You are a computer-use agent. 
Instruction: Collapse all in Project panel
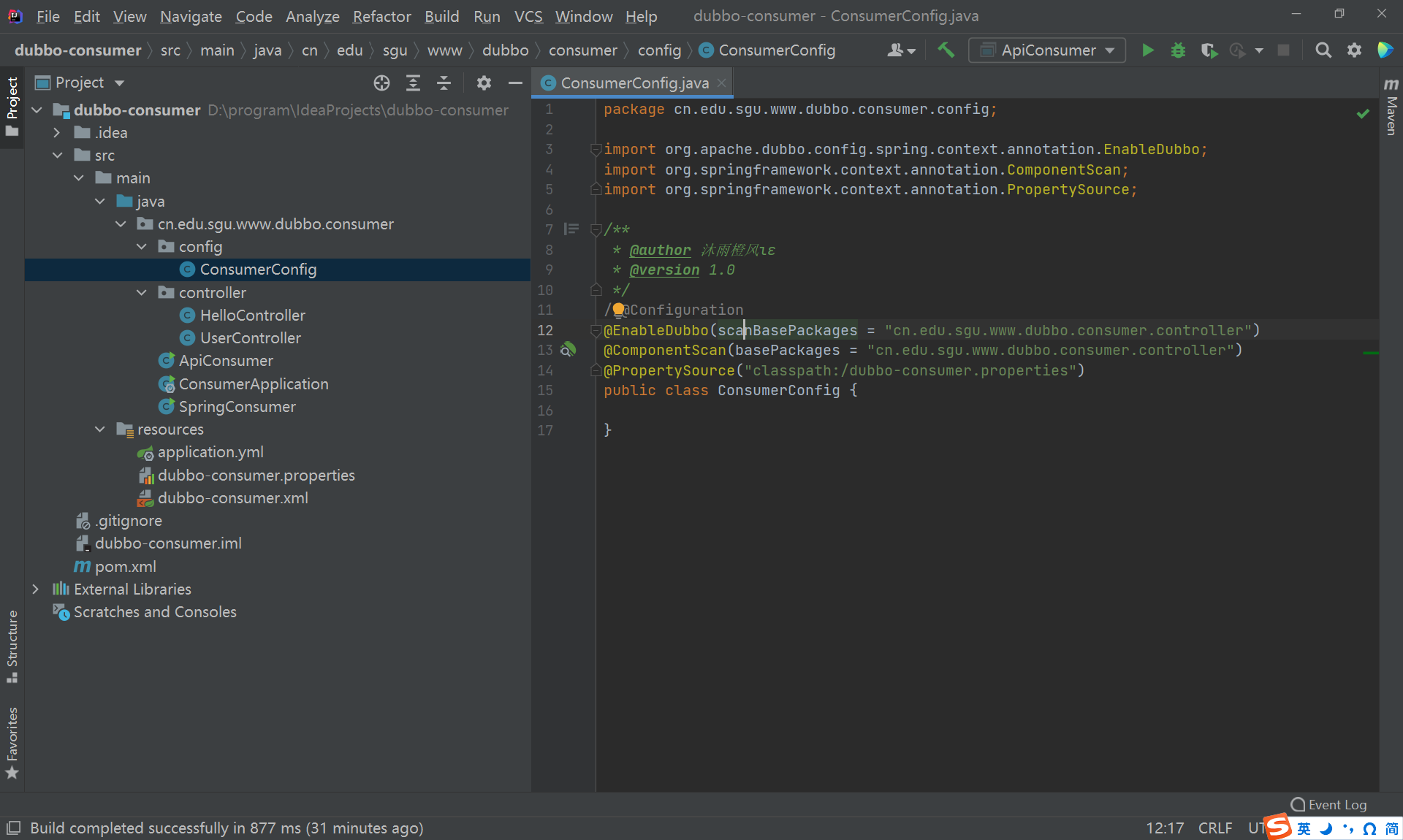coord(444,83)
